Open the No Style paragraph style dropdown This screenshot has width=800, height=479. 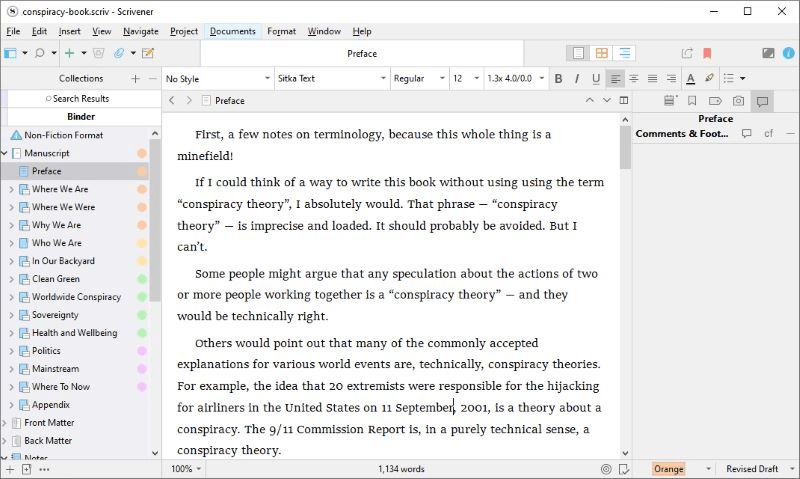(216, 78)
